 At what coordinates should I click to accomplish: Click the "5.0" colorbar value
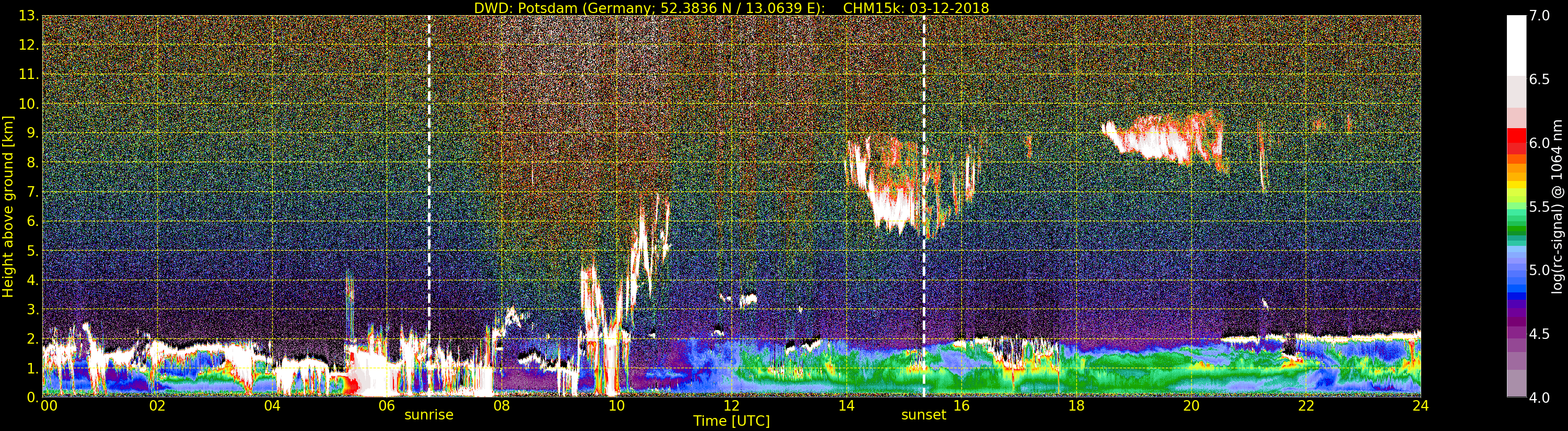[x=1539, y=270]
